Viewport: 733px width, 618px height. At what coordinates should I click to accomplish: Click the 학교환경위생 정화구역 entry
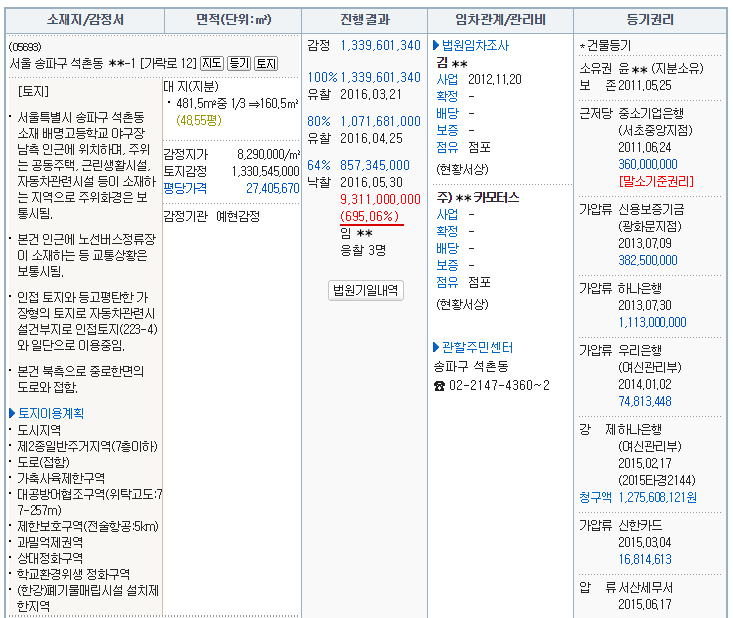point(73,574)
